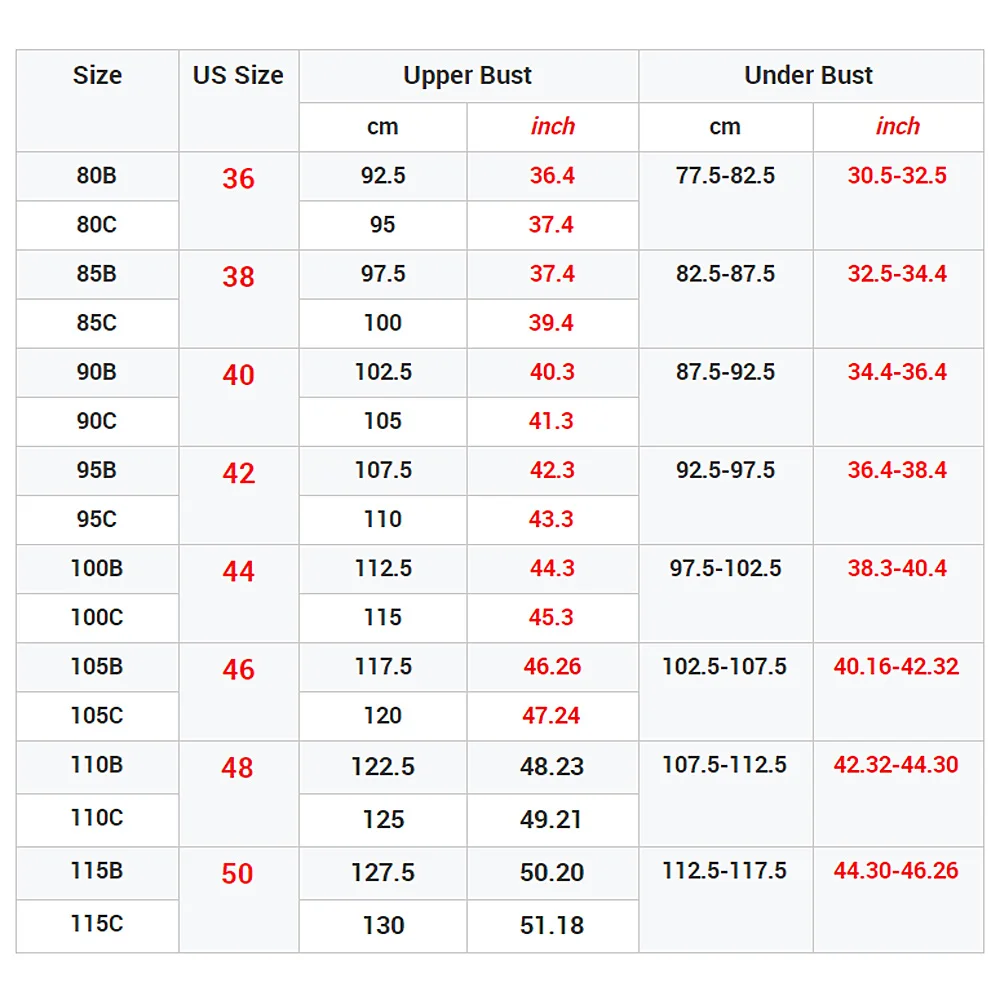The width and height of the screenshot is (1000, 1000).
Task: Click the 36.4-38.4 inch range cell
Action: click(897, 470)
